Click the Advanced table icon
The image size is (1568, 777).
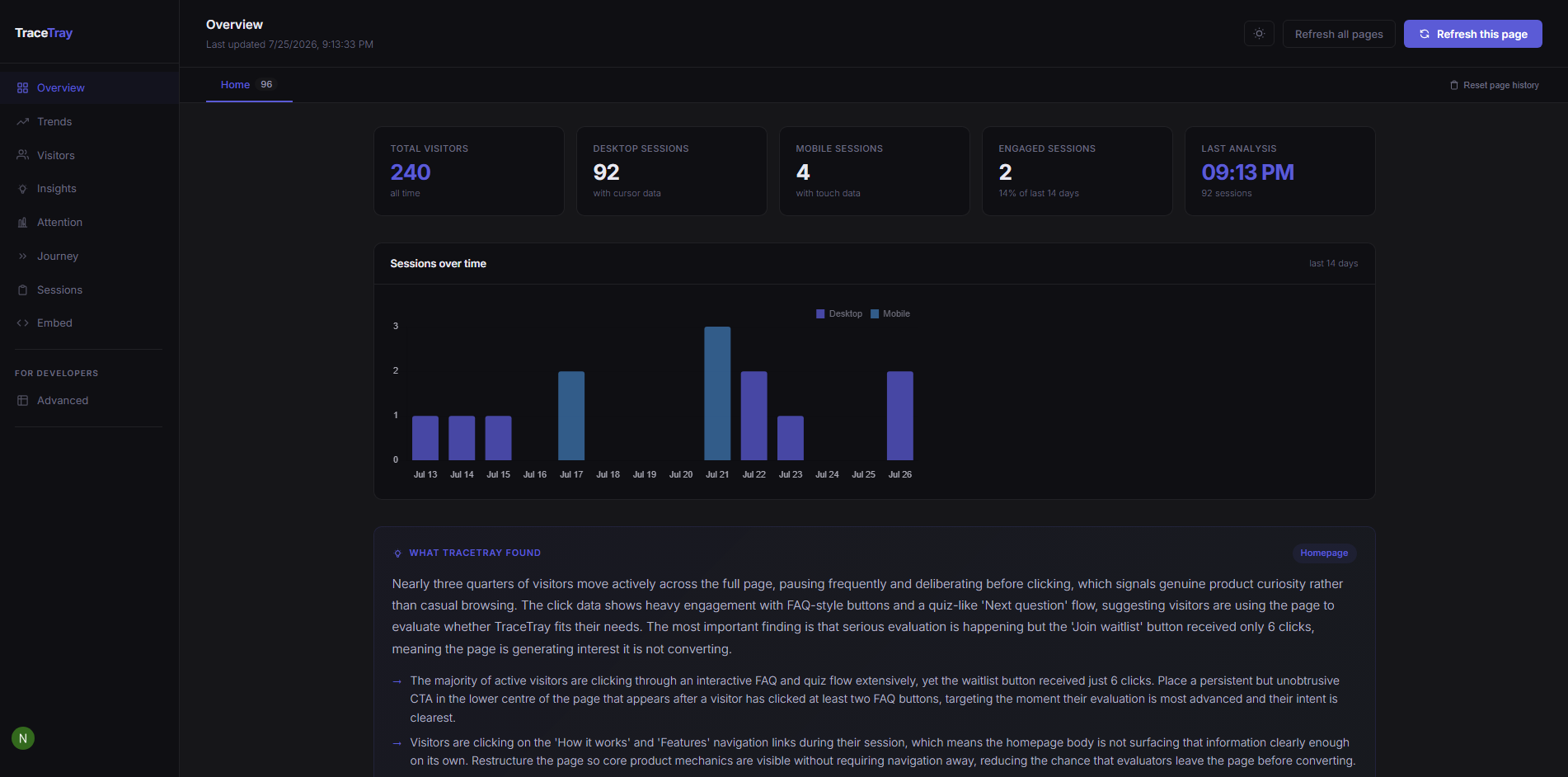[22, 401]
